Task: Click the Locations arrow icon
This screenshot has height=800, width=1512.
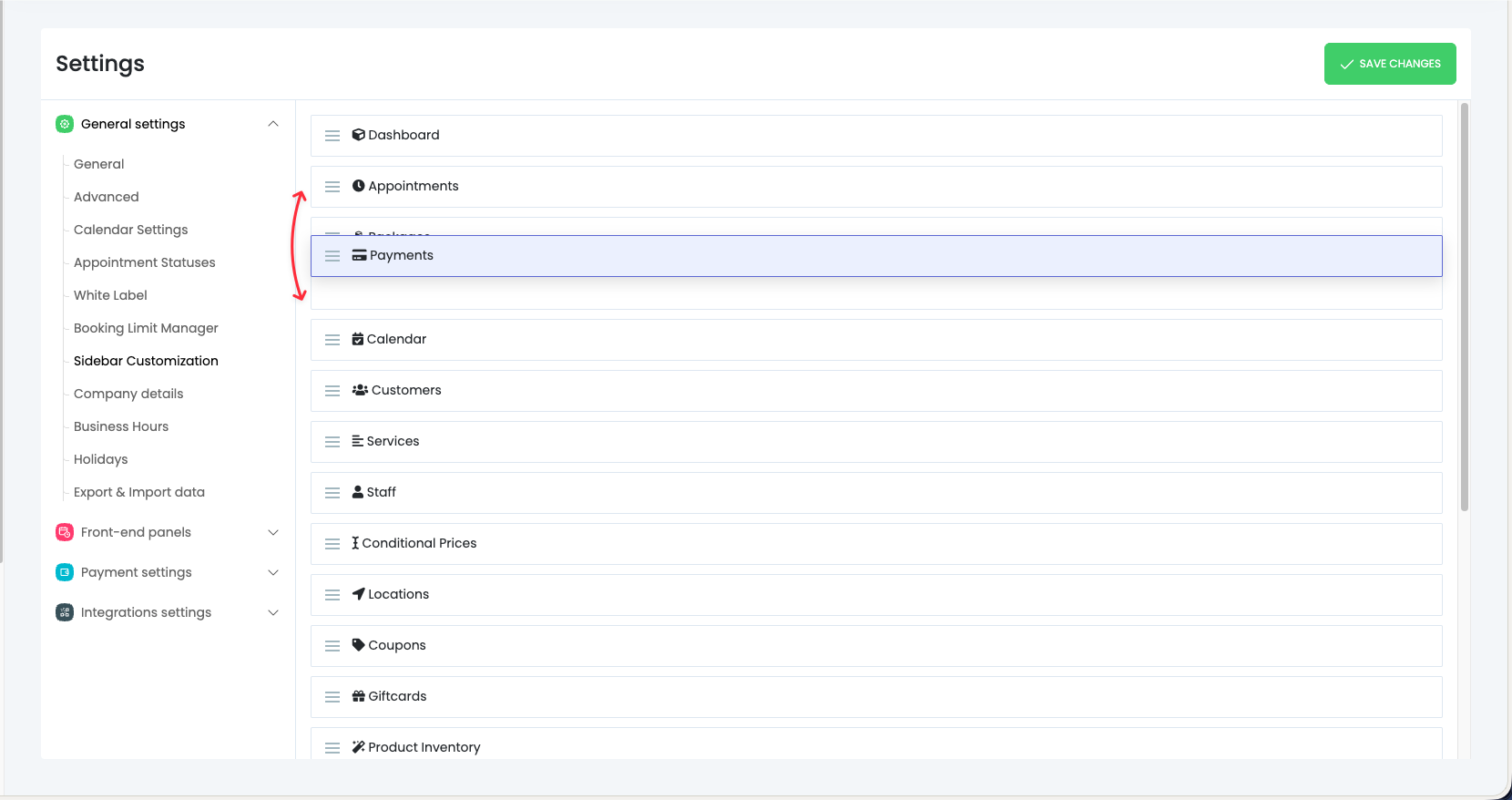Action: coord(359,594)
